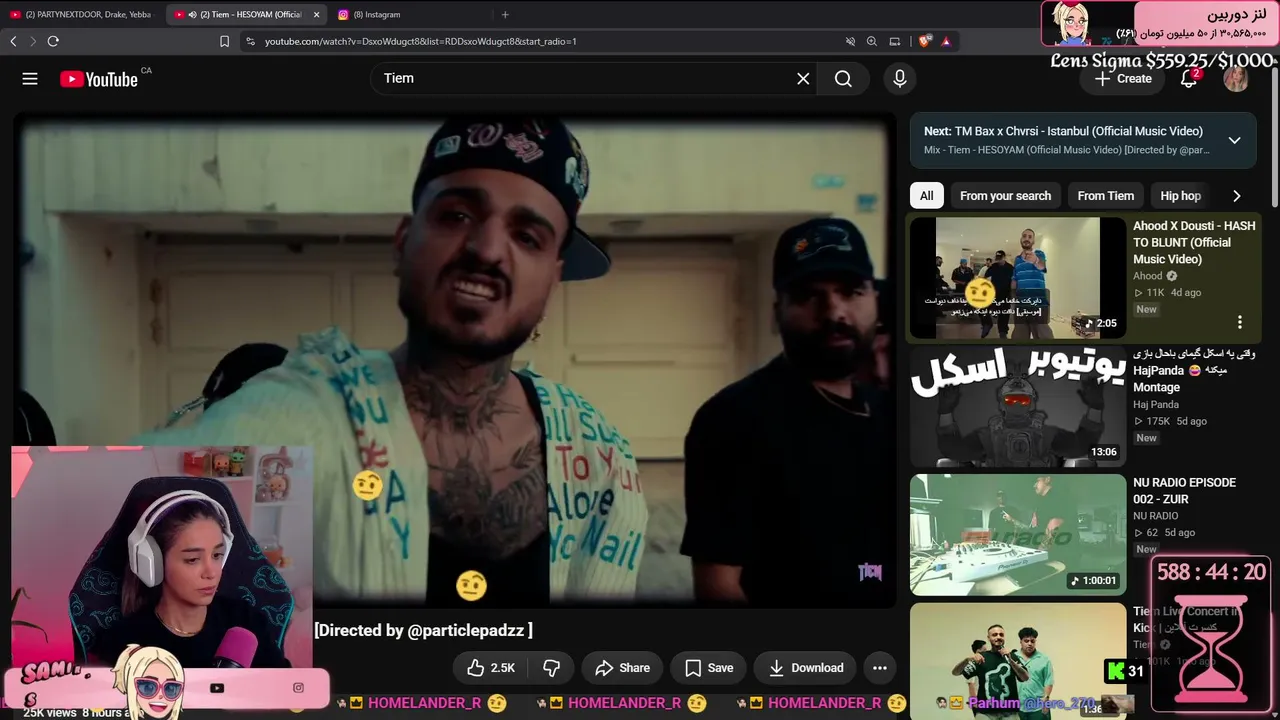Open the zoom magnifier in the address bar
1280x720 pixels.
tap(872, 41)
